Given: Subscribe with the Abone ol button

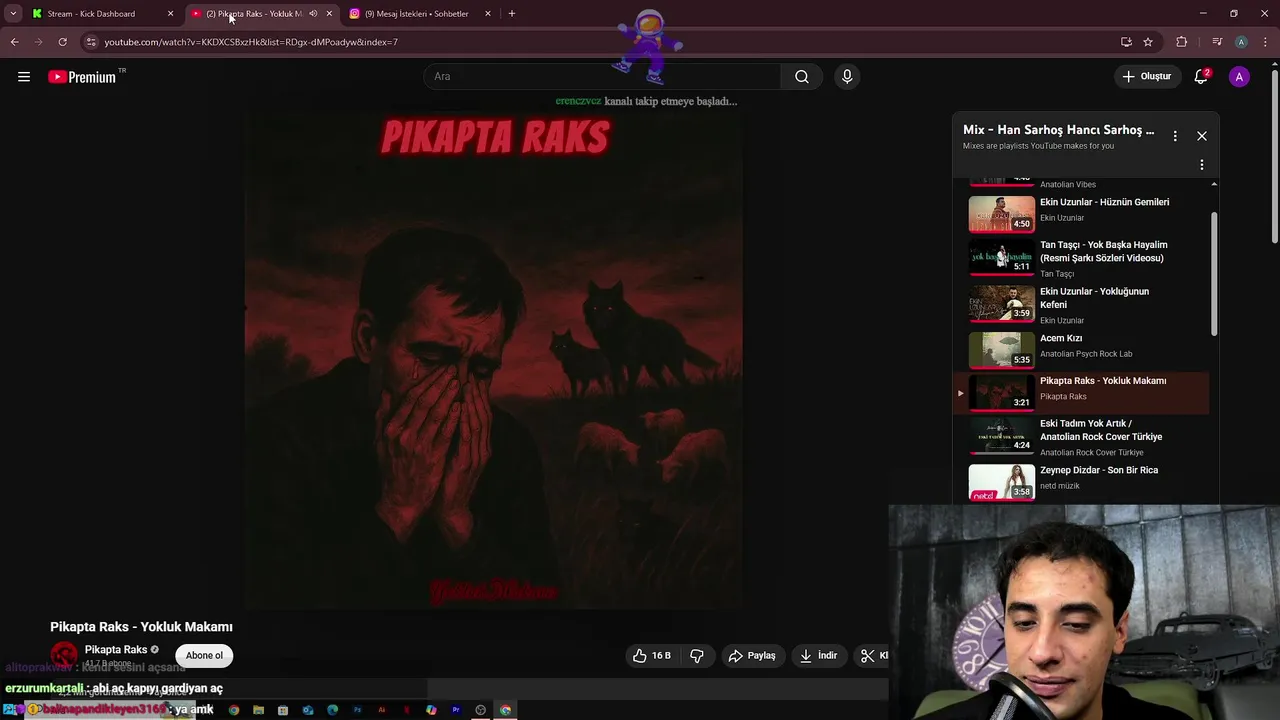Looking at the screenshot, I should [x=204, y=656].
